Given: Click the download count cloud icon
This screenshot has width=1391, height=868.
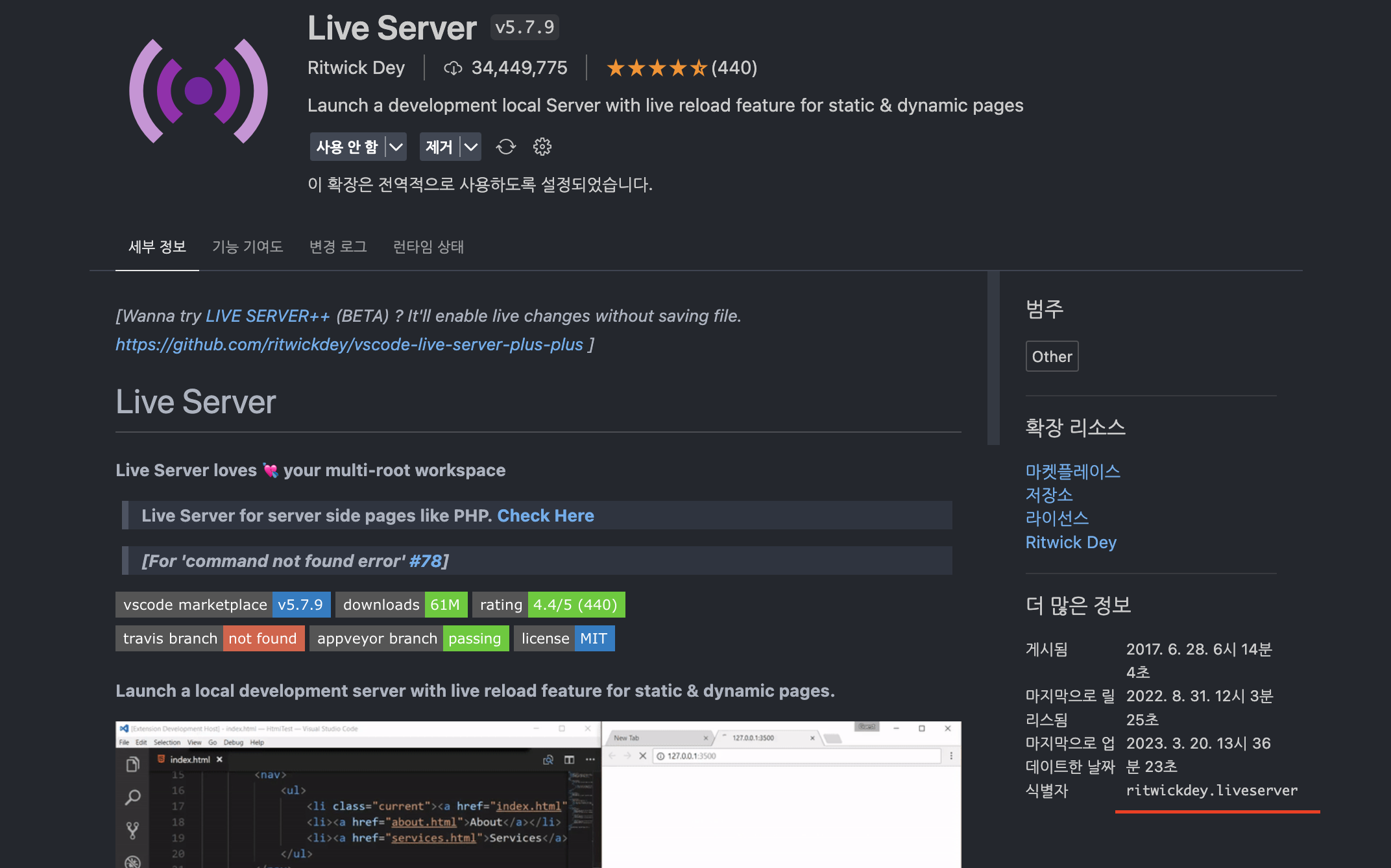Looking at the screenshot, I should pyautogui.click(x=452, y=68).
